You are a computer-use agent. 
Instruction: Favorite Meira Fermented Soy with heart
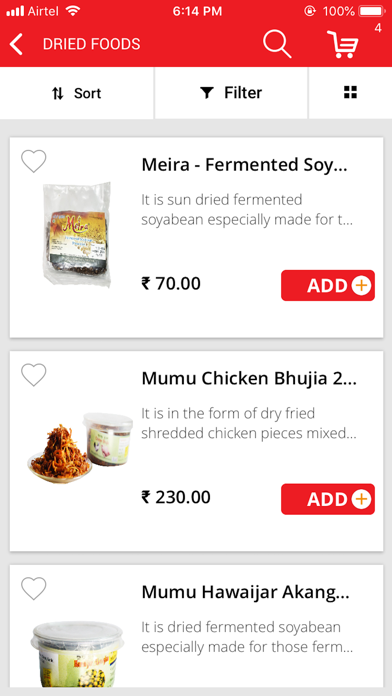click(x=34, y=161)
